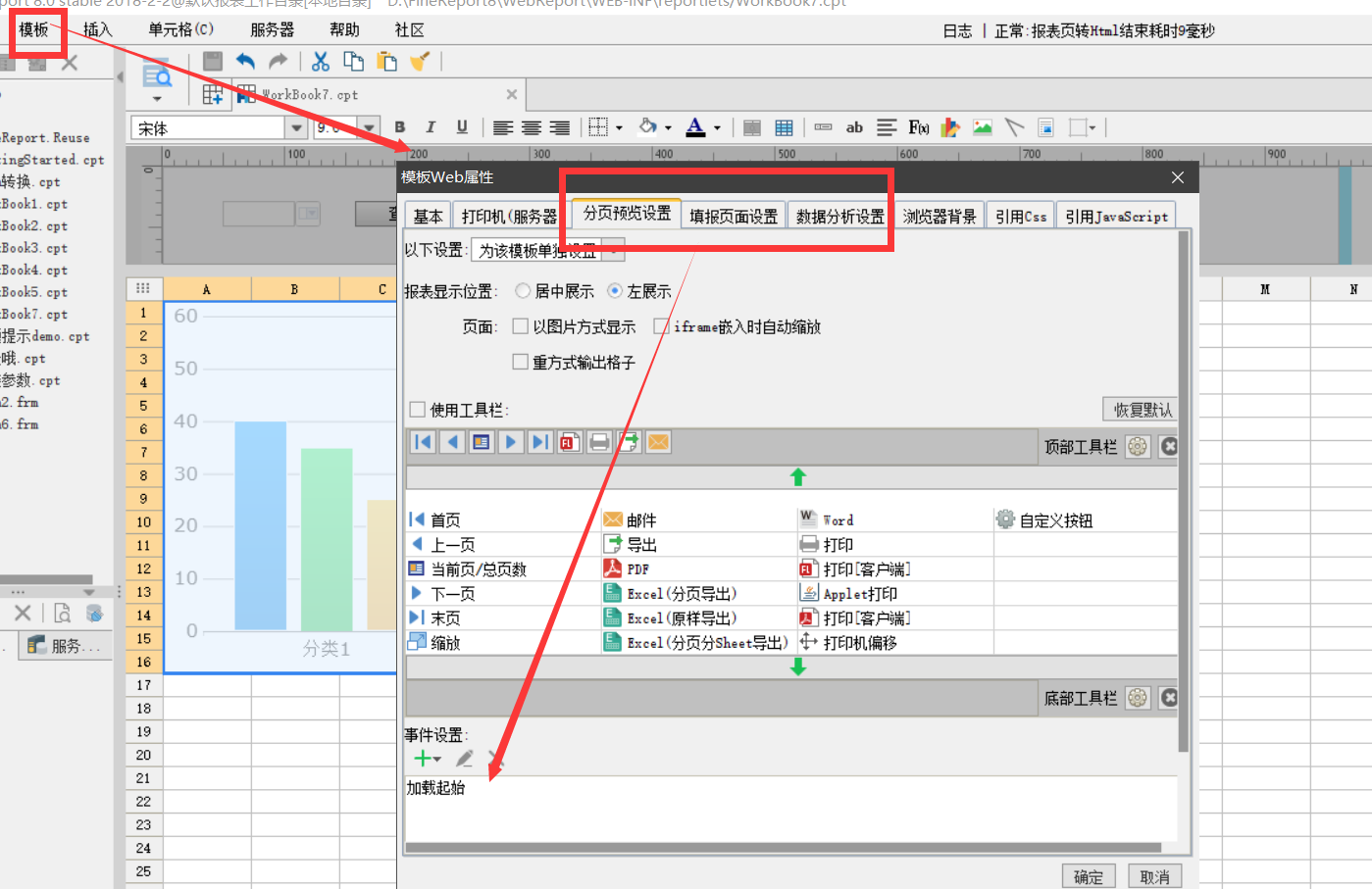Switch to the 数据分析设置 tab

[840, 217]
